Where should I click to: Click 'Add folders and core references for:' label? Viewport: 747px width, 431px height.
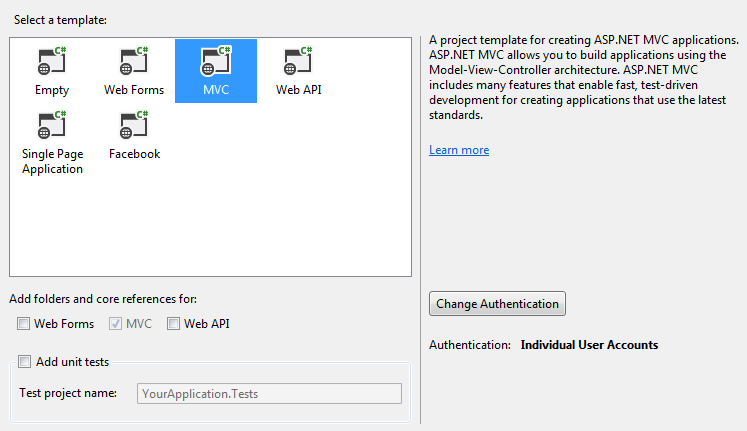(x=103, y=299)
